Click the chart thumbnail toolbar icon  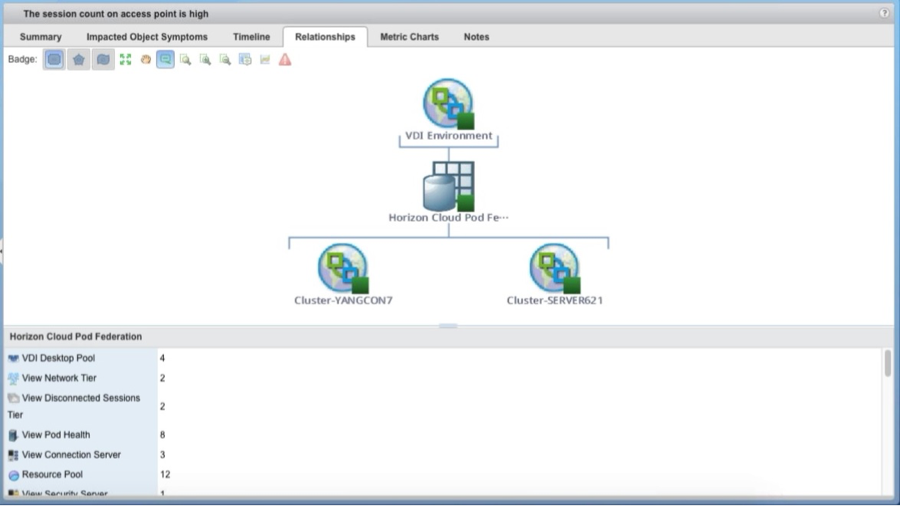coord(265,59)
